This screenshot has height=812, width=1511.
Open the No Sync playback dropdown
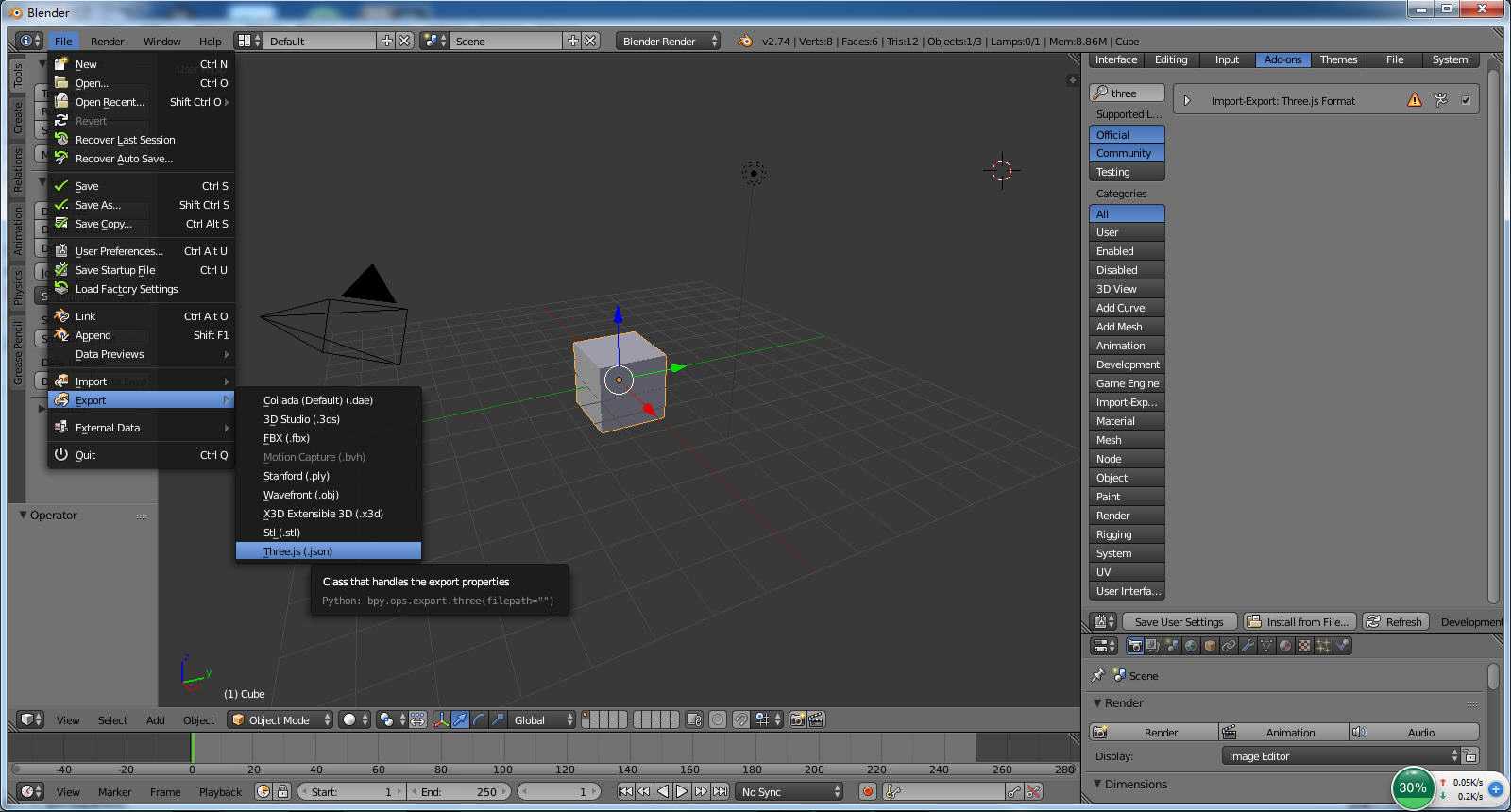[x=790, y=791]
